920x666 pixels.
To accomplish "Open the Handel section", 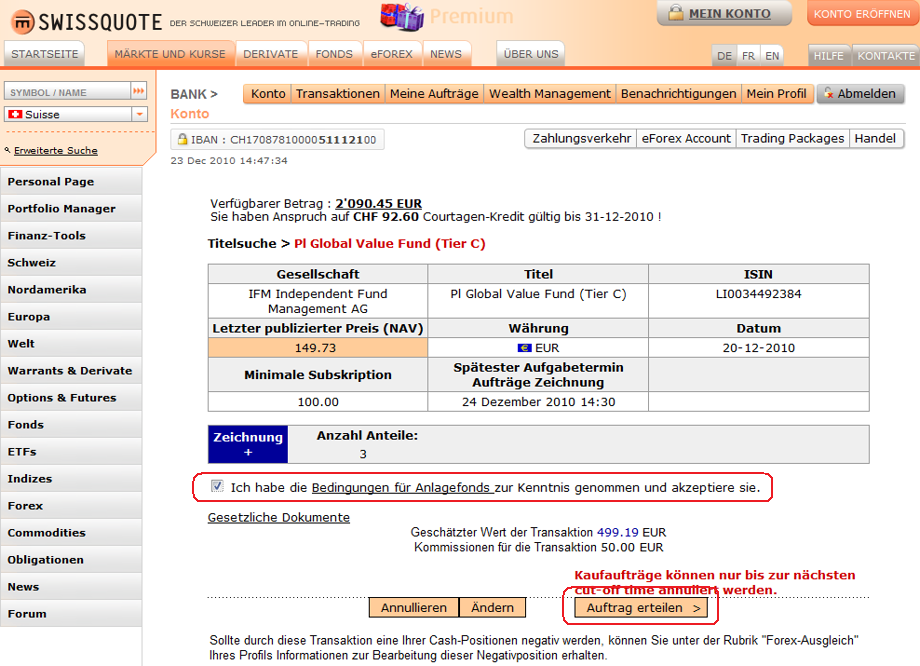I will point(875,138).
